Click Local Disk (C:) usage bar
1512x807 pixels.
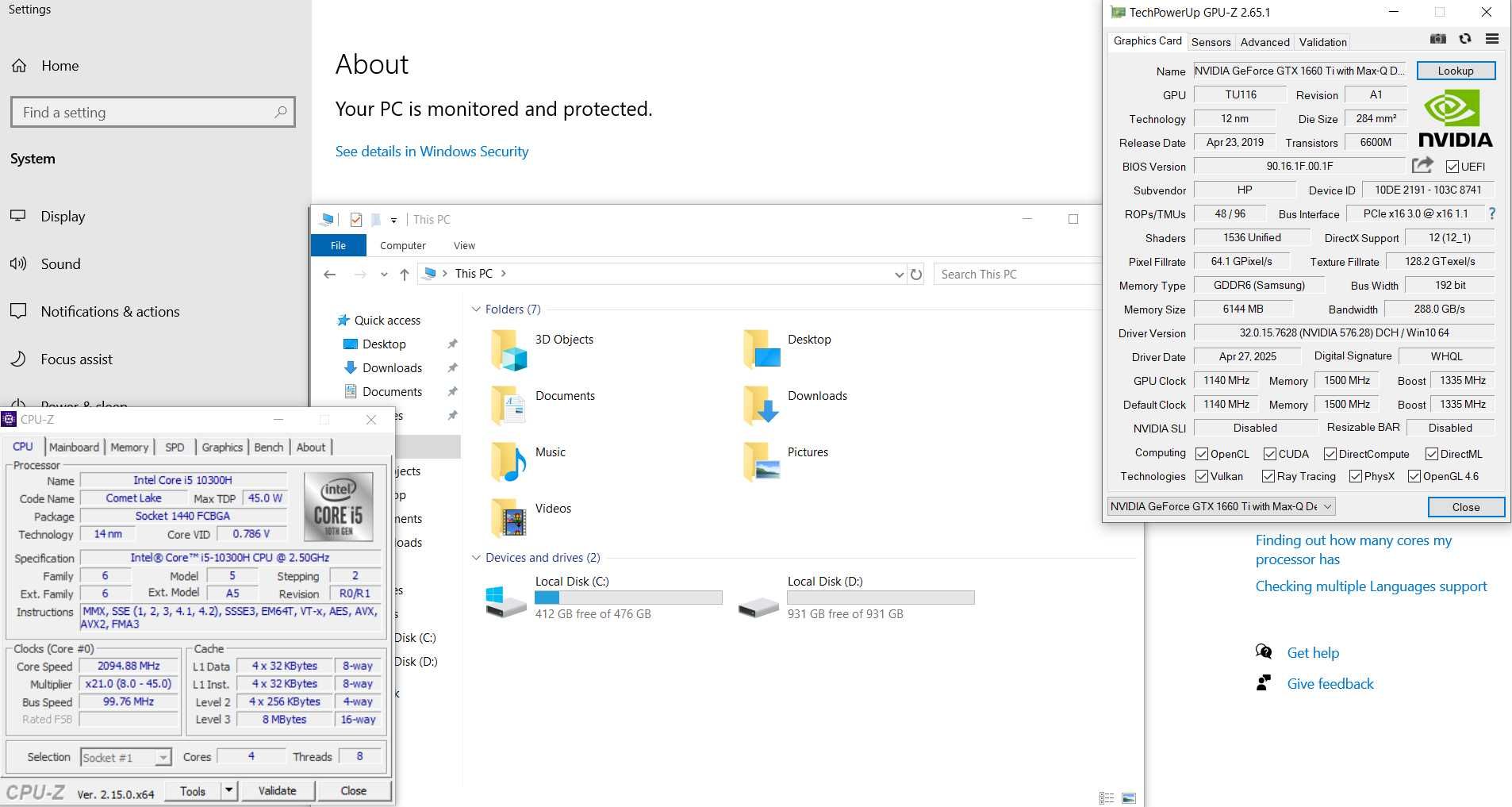click(628, 598)
